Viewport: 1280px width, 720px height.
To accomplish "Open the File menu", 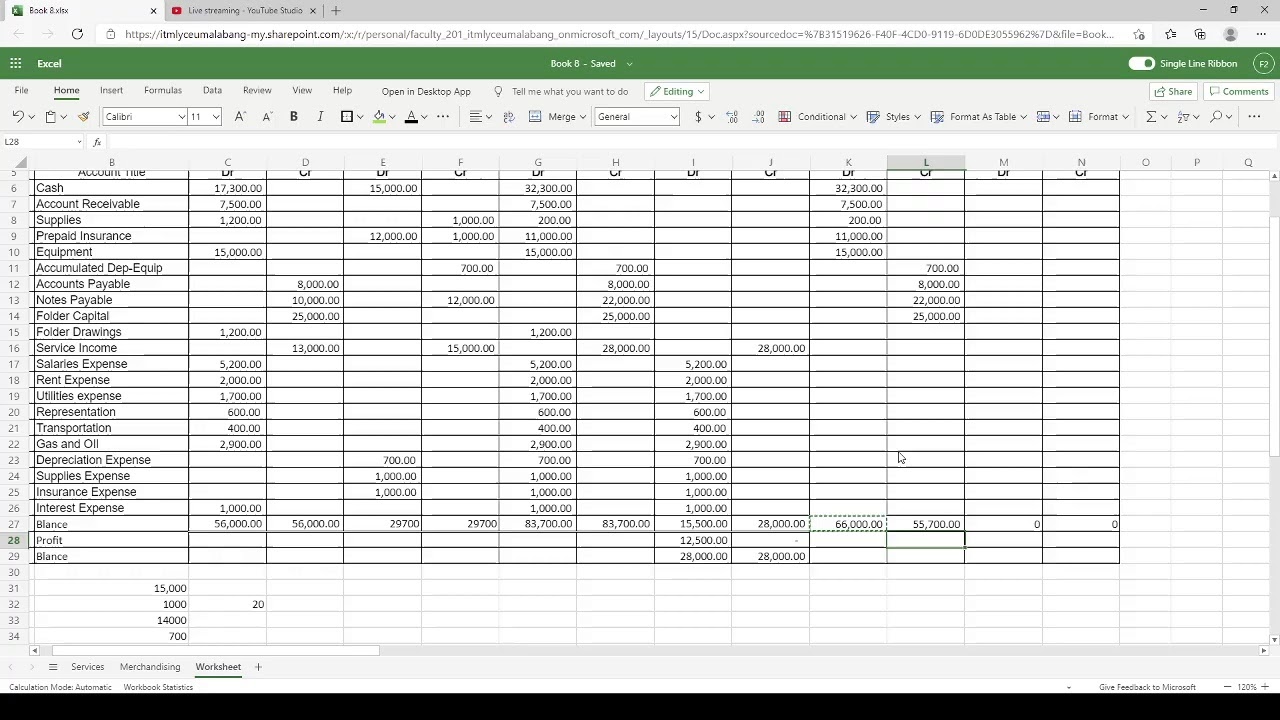I will pyautogui.click(x=21, y=91).
